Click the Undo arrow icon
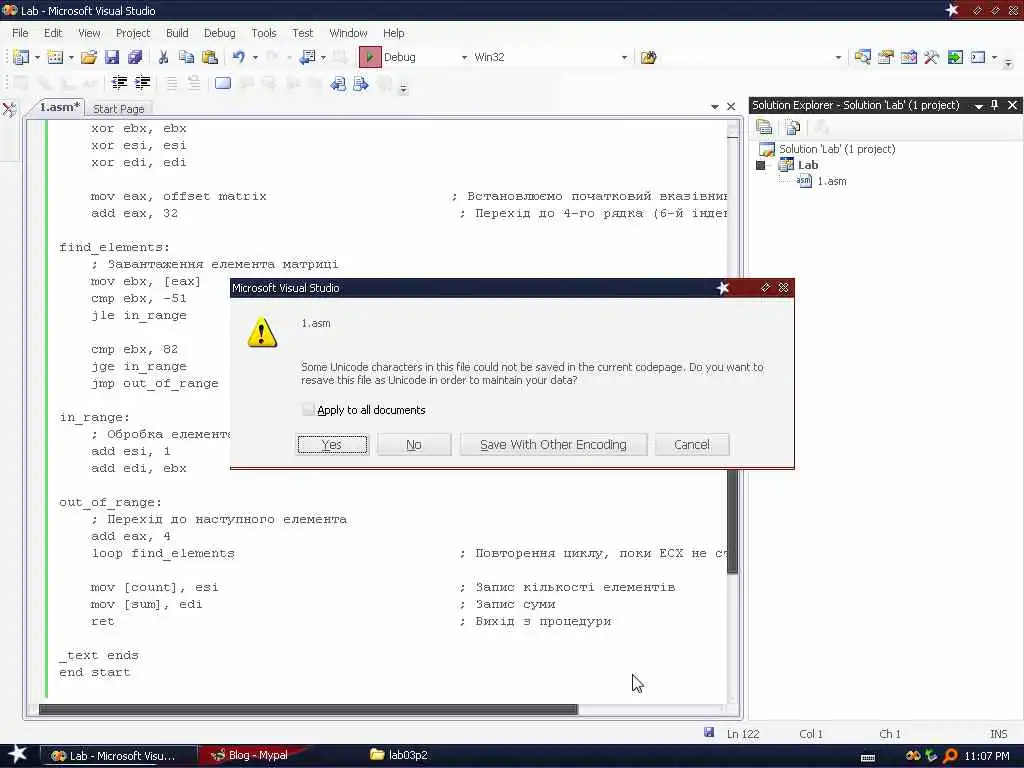Viewport: 1024px width, 768px height. click(x=238, y=57)
